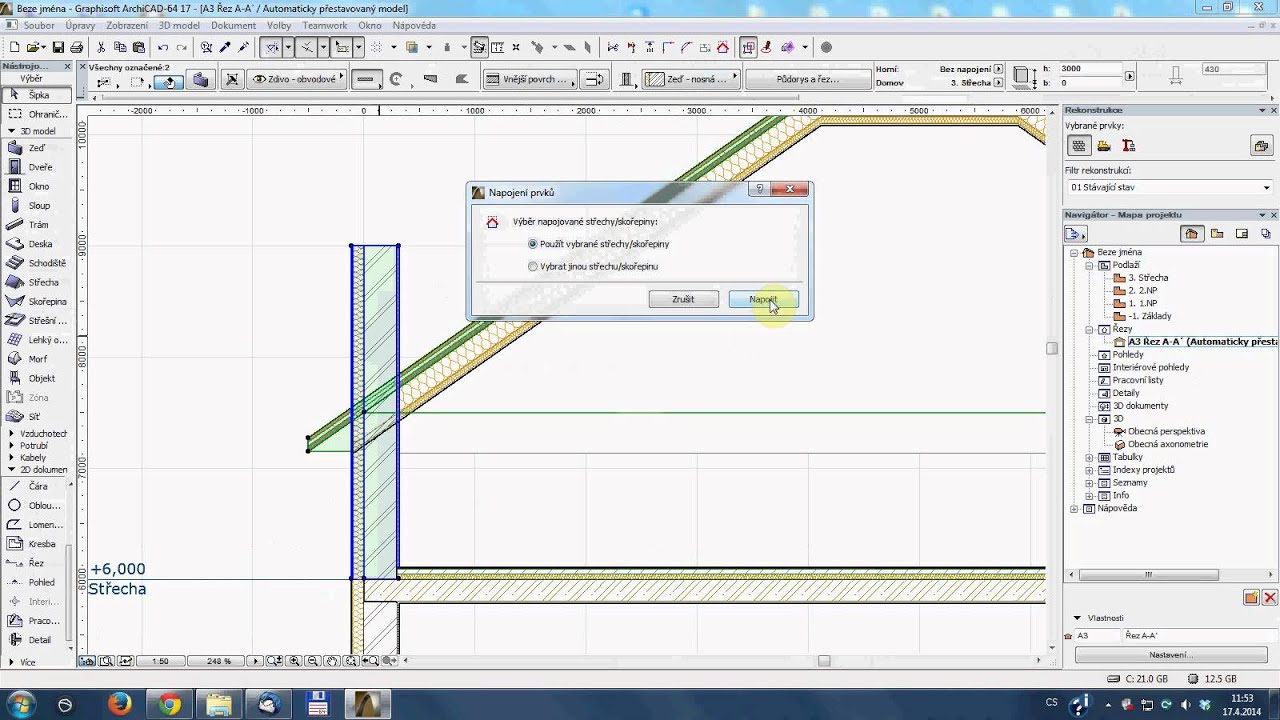1280x720 pixels.
Task: Click the Půdorys a řez... button
Action: tap(808, 79)
